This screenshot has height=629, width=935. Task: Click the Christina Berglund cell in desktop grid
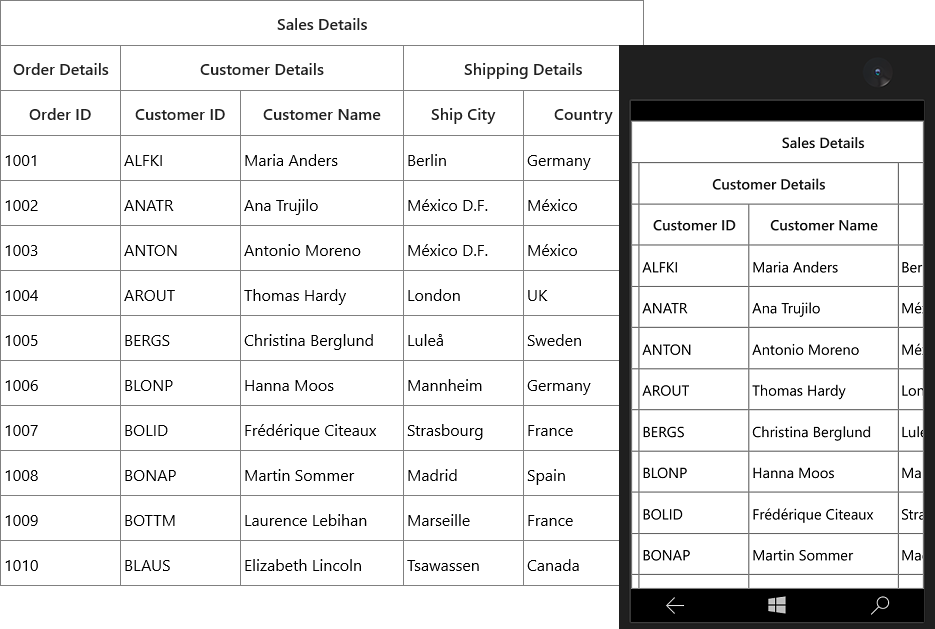(322, 339)
